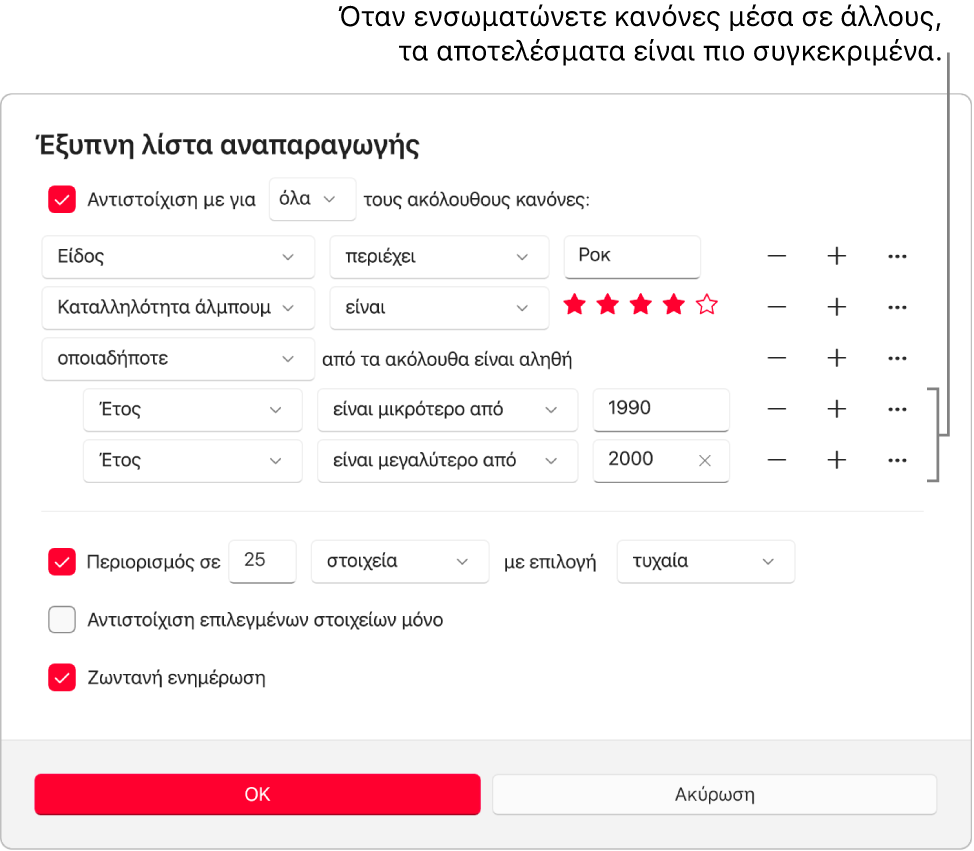Add another rule after the Καταλληλότητα άλμπουμ row
Viewport: 974px width, 851px height.
[836, 307]
